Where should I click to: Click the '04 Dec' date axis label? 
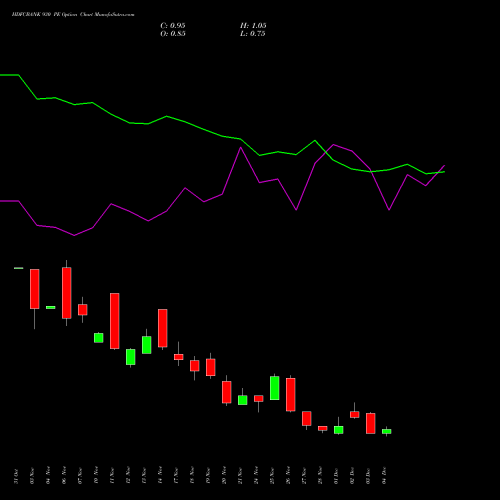(384, 476)
